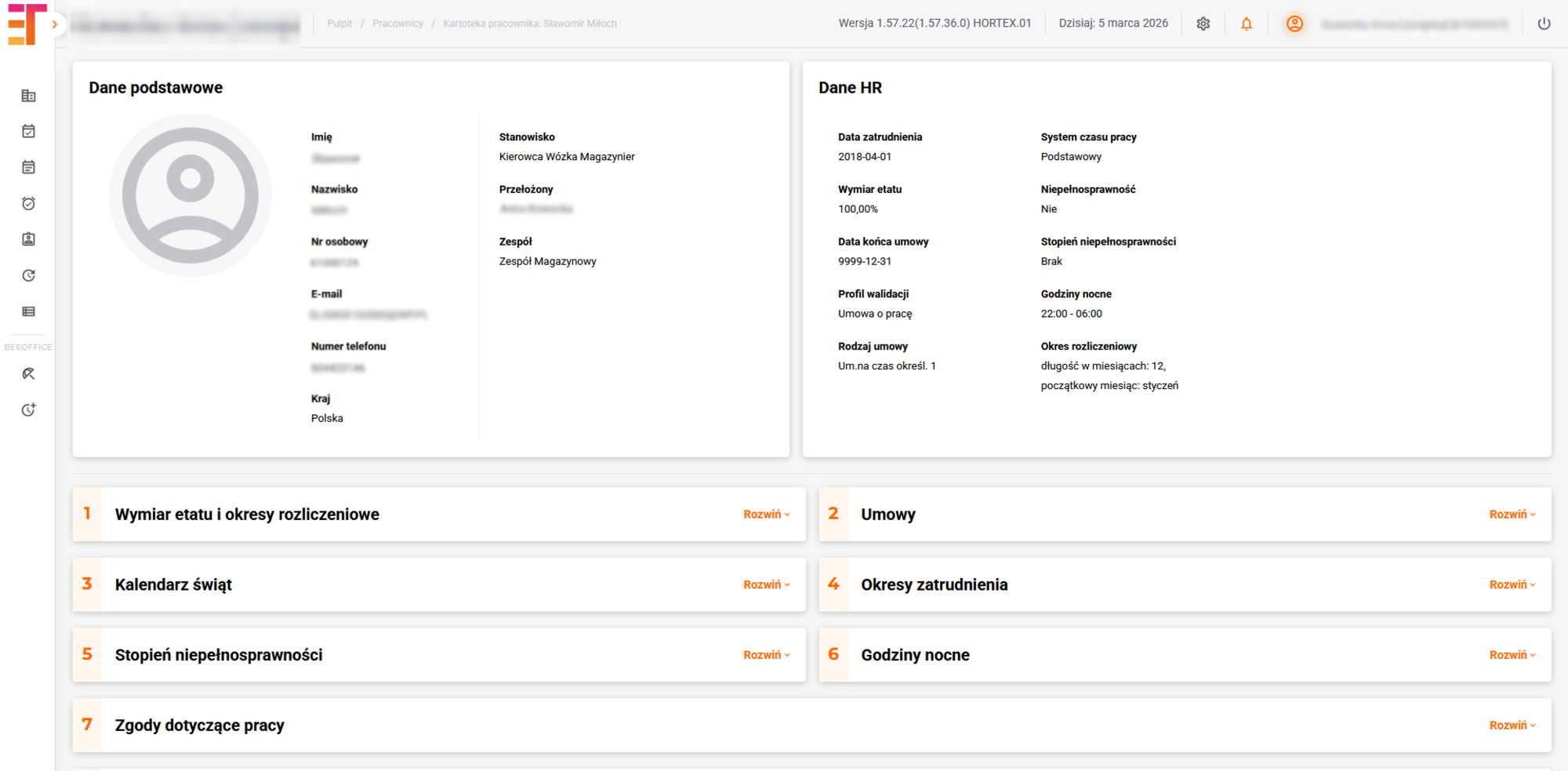Click the alarm clock sidebar icon
1568x771 pixels.
point(28,203)
